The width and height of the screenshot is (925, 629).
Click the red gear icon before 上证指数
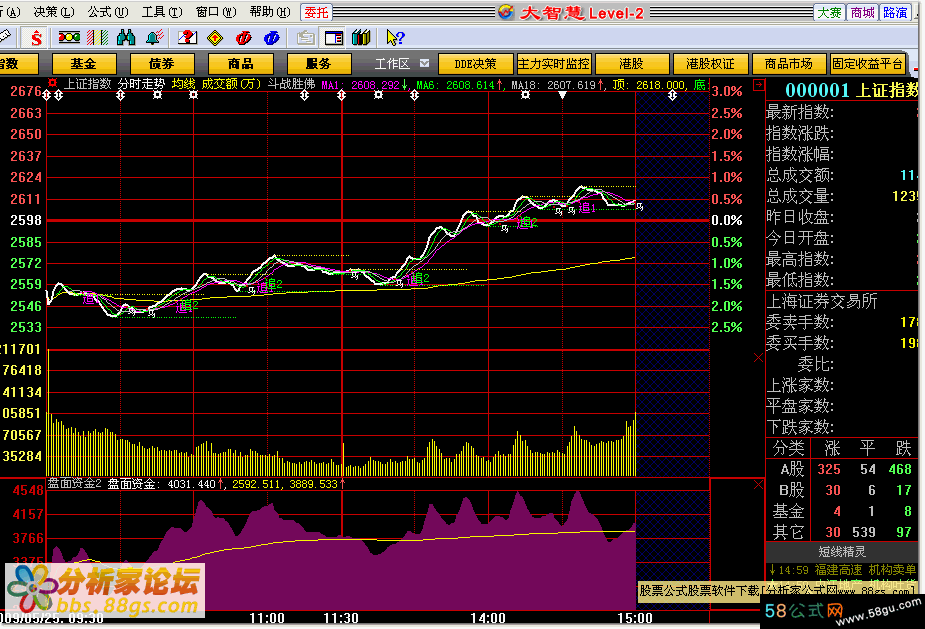[53, 83]
